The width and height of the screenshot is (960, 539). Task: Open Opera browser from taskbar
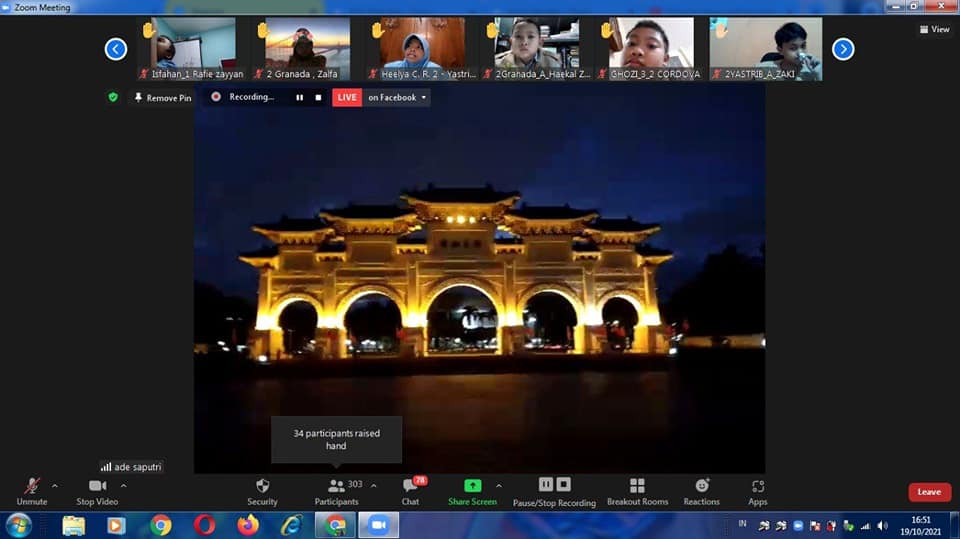coord(204,526)
